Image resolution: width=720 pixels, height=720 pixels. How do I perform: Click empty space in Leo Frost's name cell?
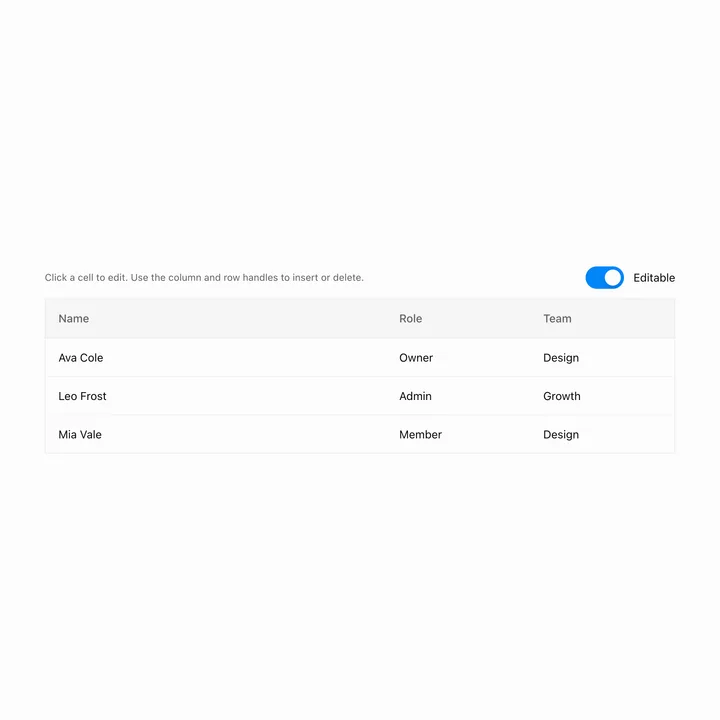pos(248,396)
